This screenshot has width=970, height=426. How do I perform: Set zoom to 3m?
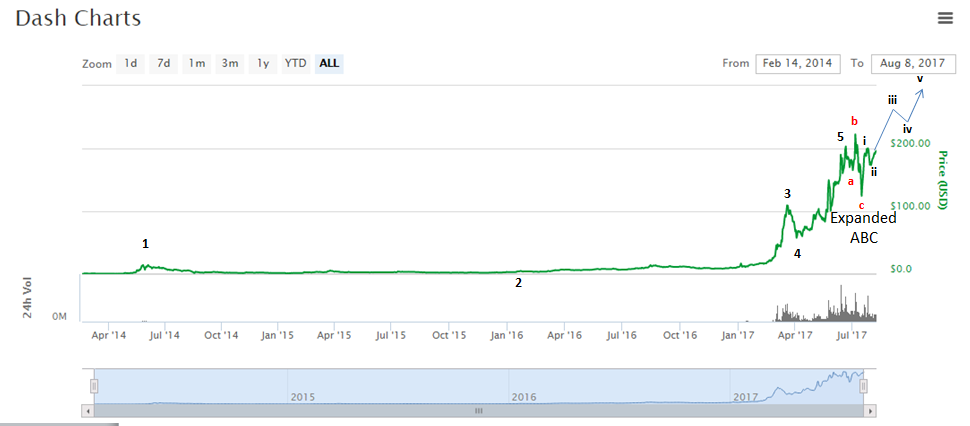pyautogui.click(x=230, y=63)
